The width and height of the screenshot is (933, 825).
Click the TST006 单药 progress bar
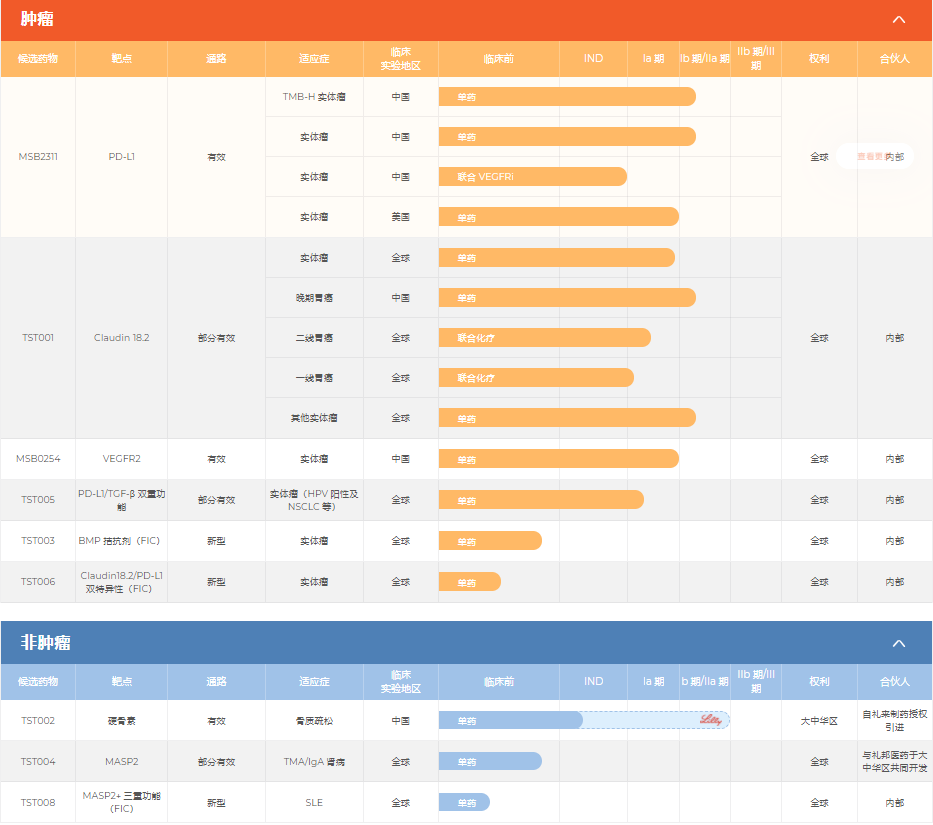tap(469, 582)
